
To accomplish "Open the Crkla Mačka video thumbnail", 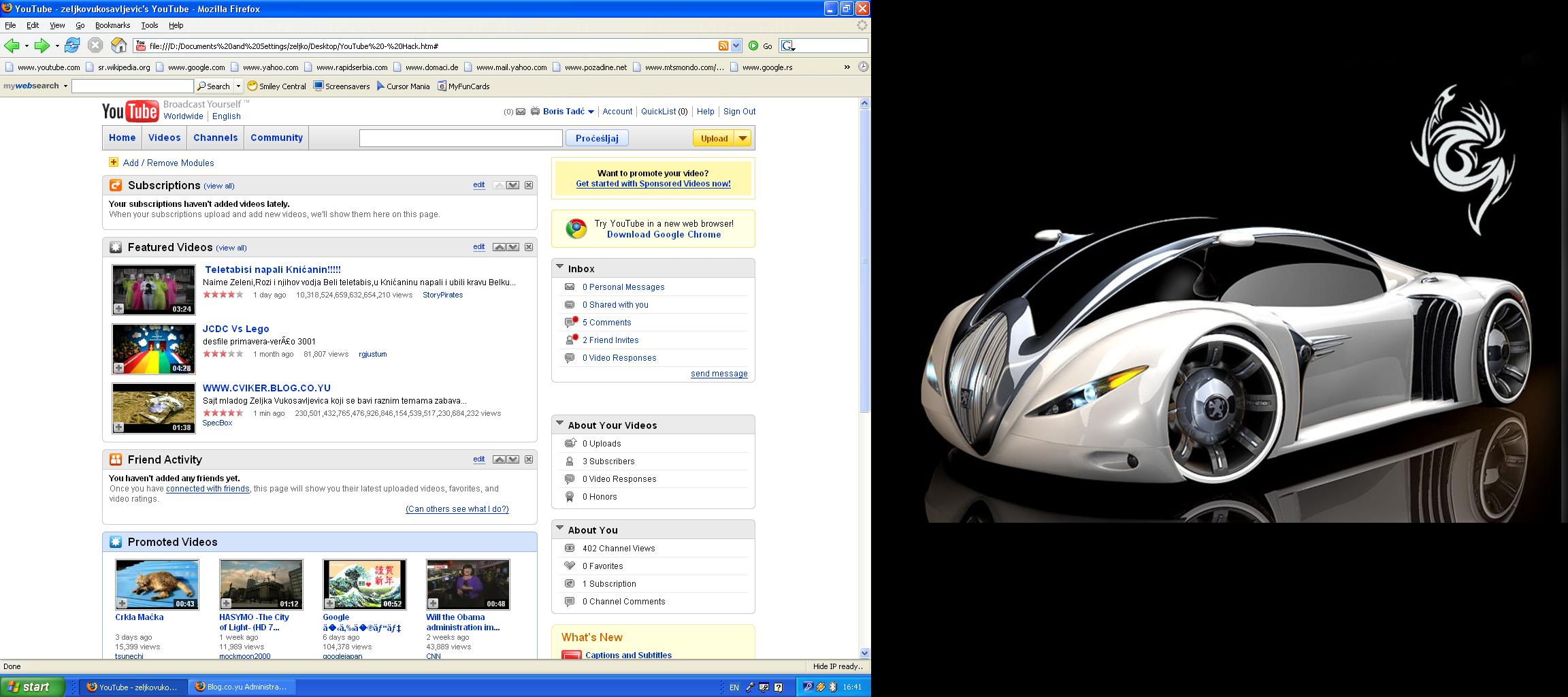I will tap(157, 585).
